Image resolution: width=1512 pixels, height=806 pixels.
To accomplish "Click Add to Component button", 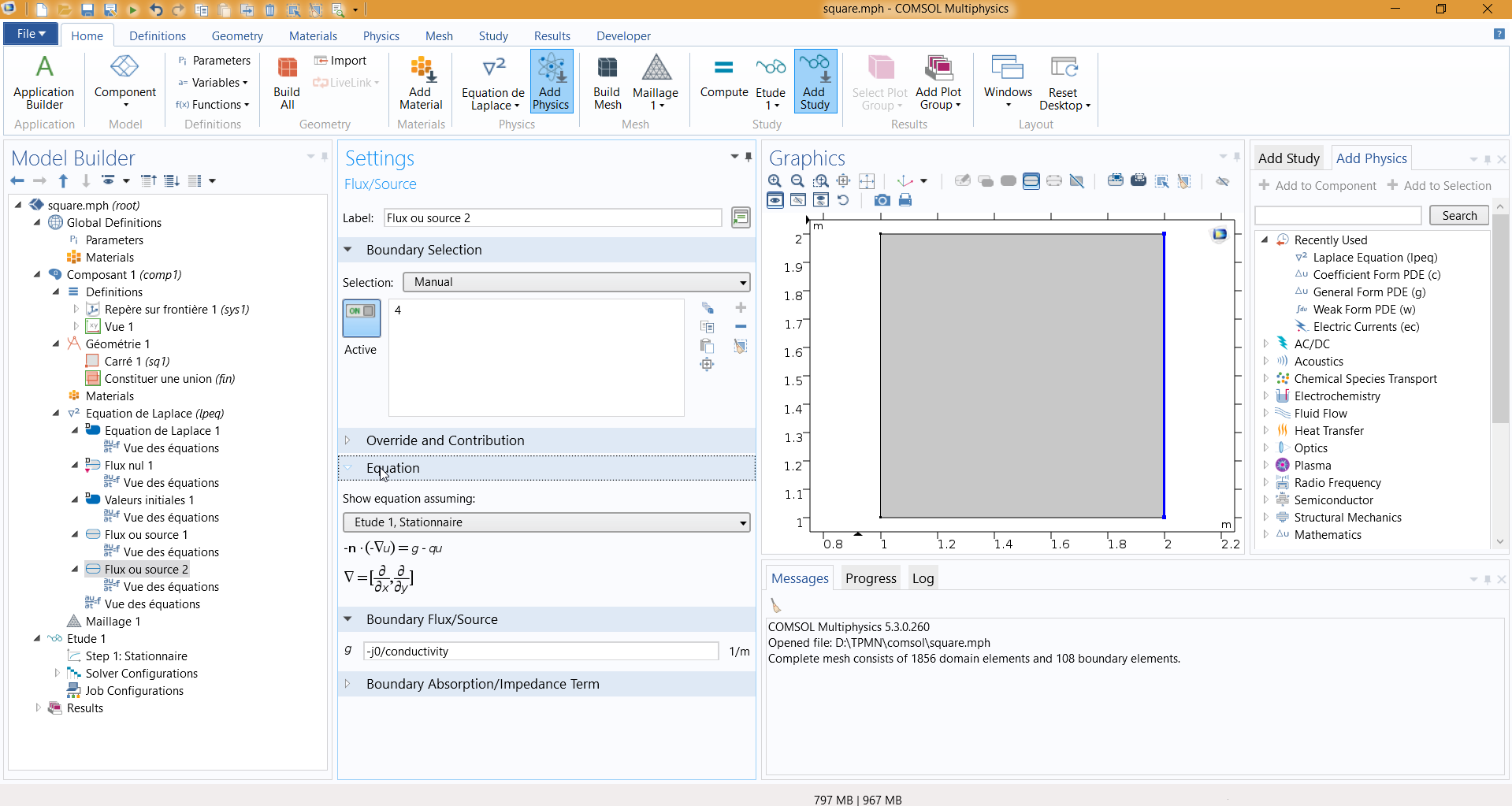I will pyautogui.click(x=1317, y=186).
